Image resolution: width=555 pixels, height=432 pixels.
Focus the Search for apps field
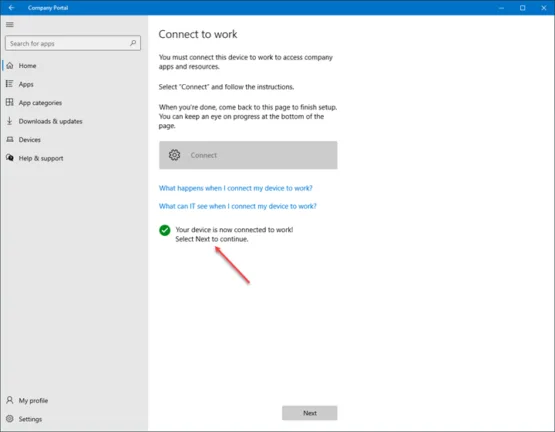click(x=73, y=43)
